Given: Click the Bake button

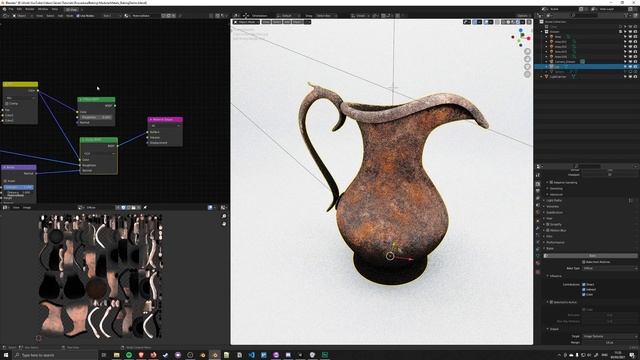Looking at the screenshot, I should 591,256.
